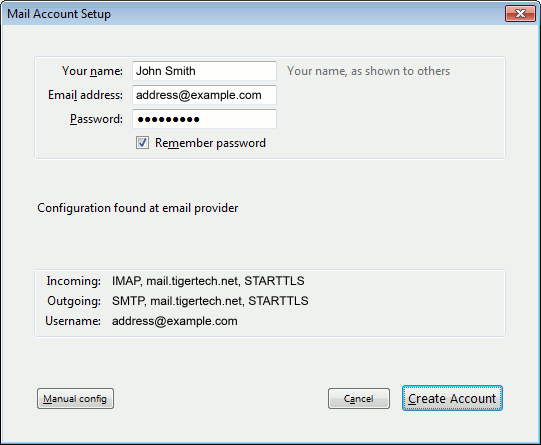
Task: Click the Create Account button
Action: [x=452, y=398]
